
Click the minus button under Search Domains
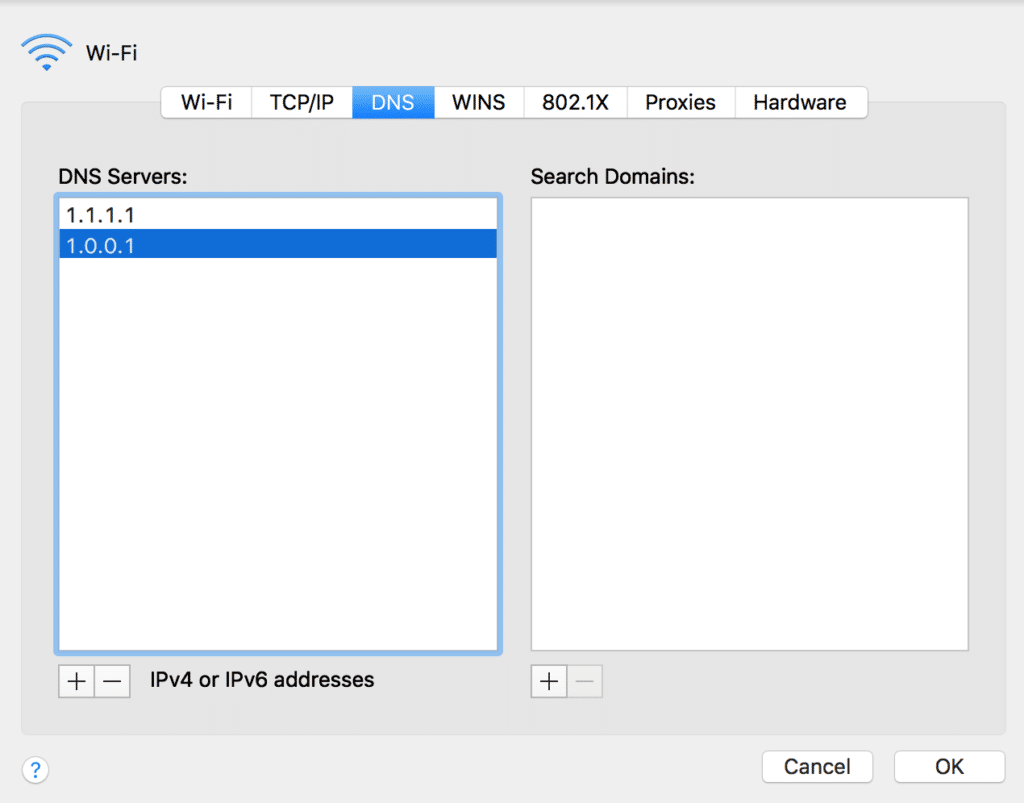tap(585, 681)
